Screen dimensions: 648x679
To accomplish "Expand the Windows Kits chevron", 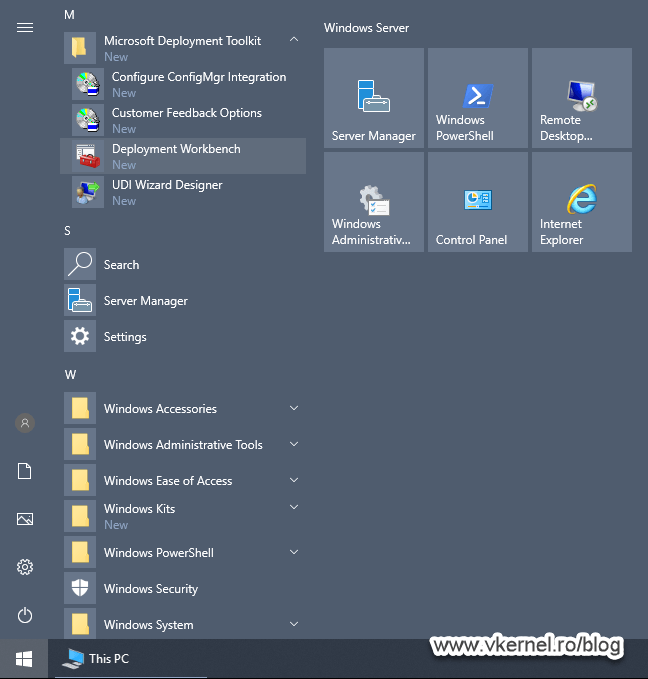I will pos(294,507).
